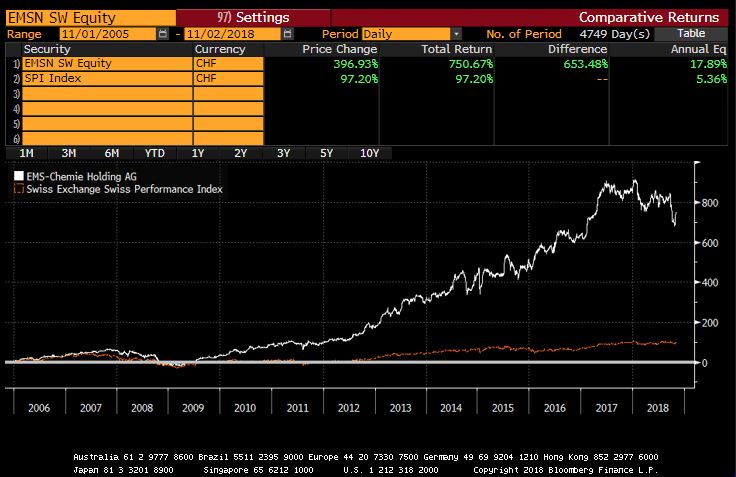The image size is (736, 477).
Task: Click the white EMS-Chemie Holding legend swatch
Action: pyautogui.click(x=19, y=176)
